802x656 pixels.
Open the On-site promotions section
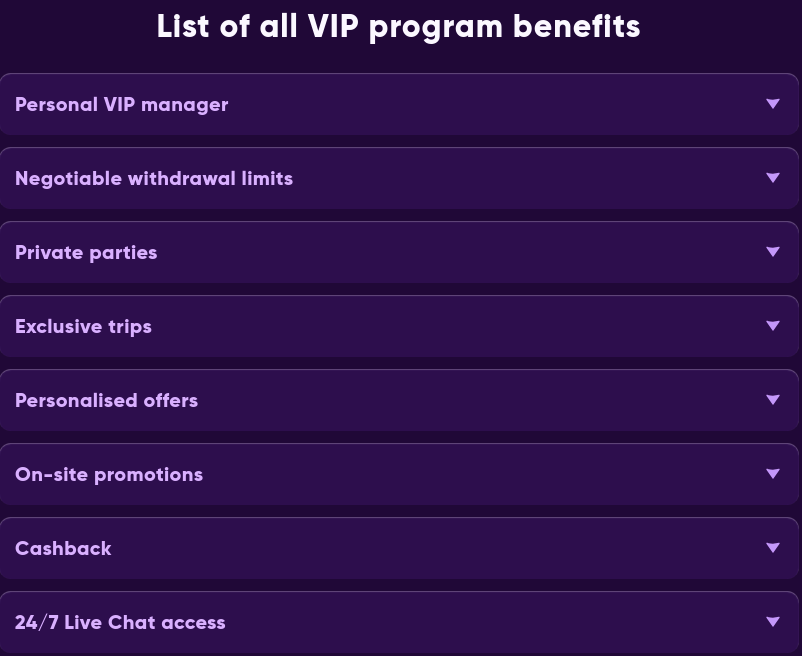click(x=399, y=474)
